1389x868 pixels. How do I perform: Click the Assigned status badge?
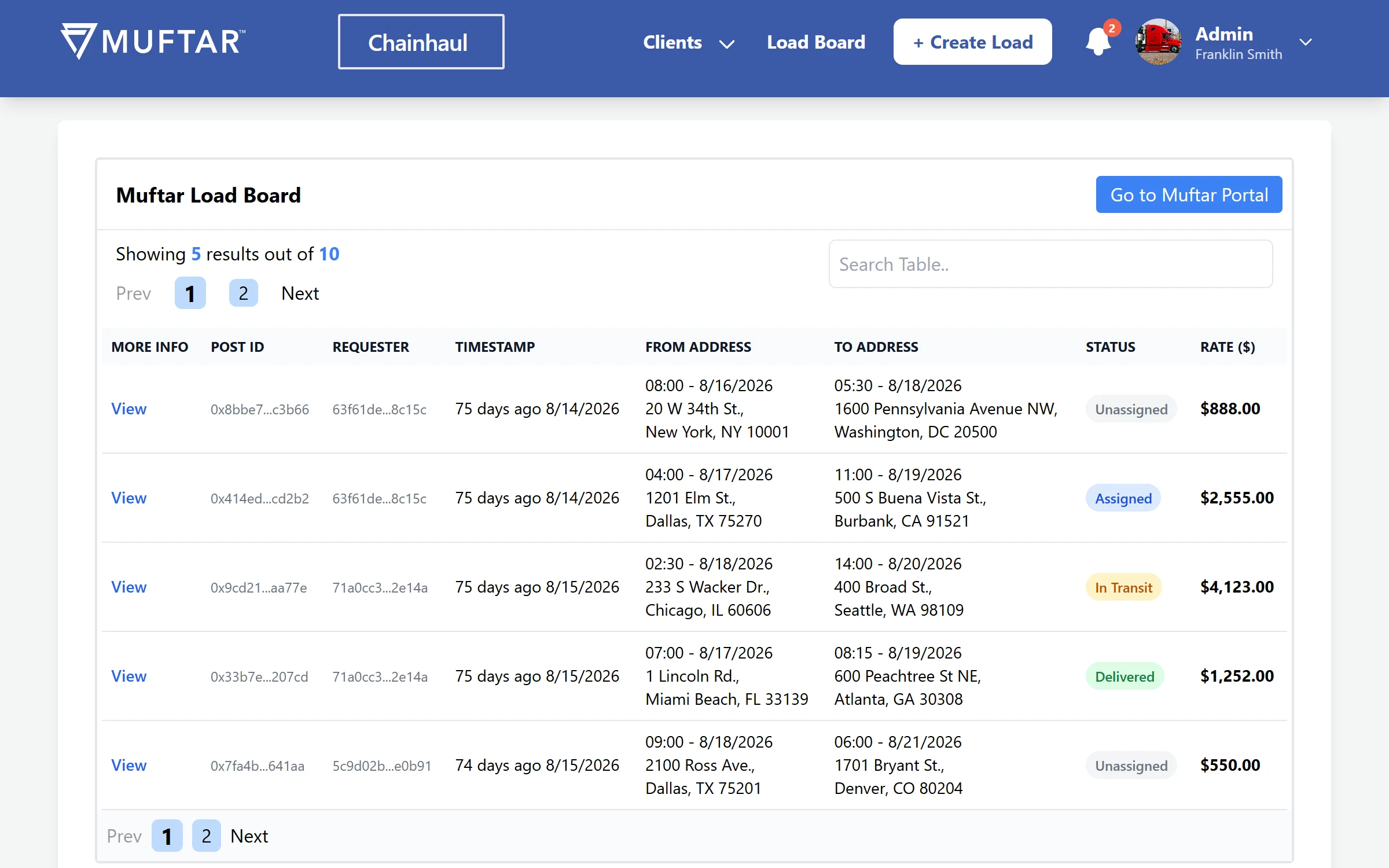1123,498
